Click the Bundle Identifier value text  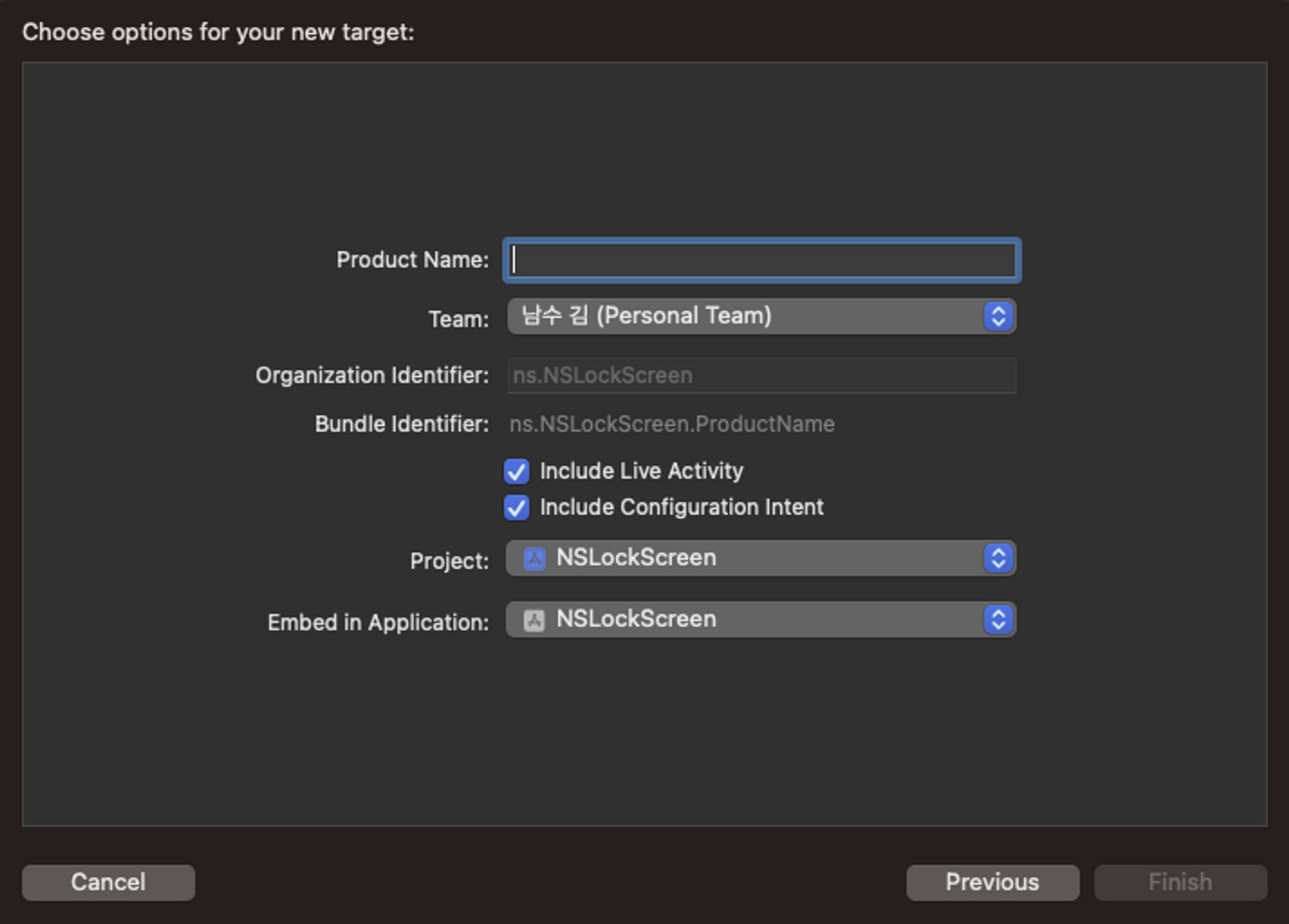672,424
